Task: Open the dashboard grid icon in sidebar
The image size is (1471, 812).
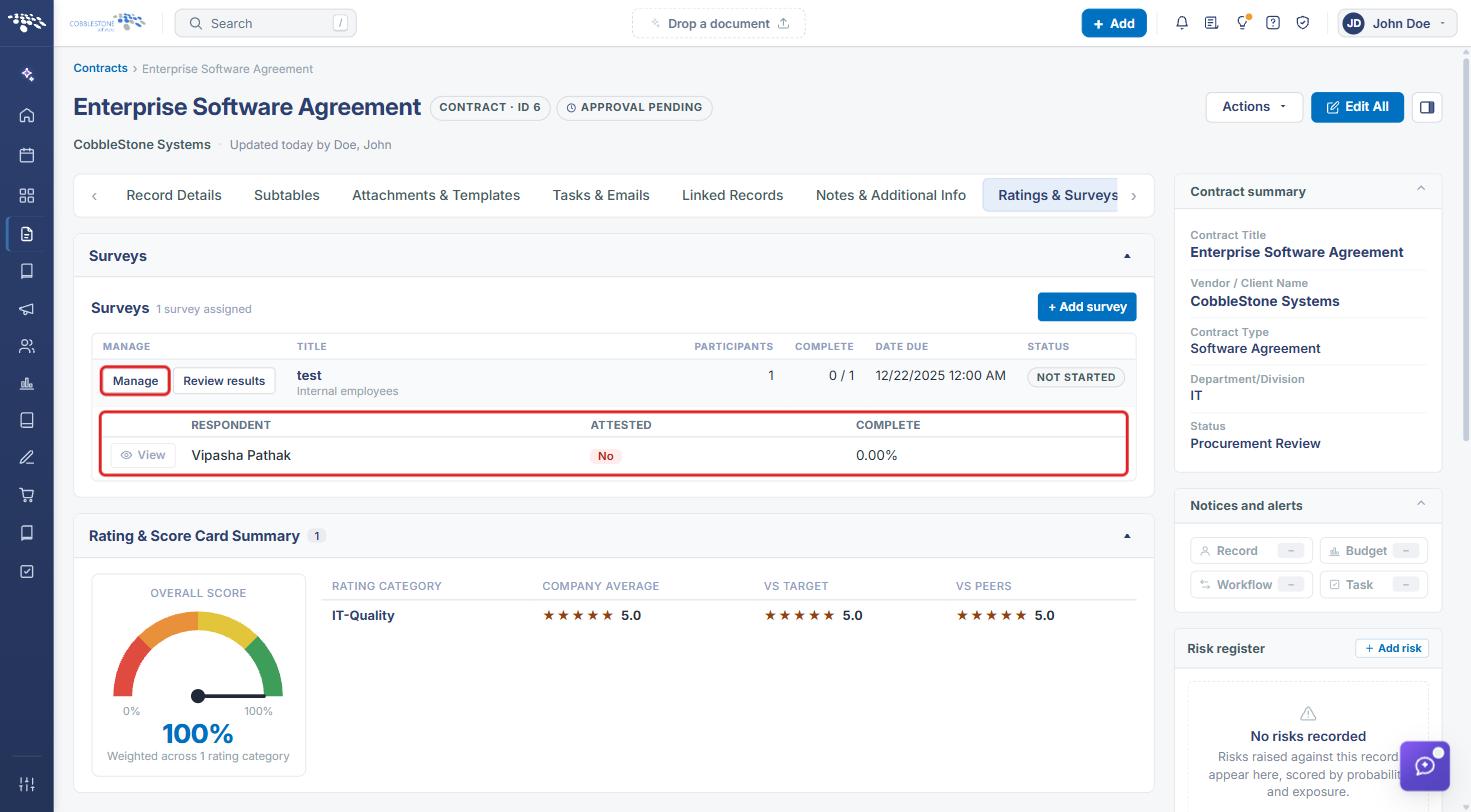Action: point(27,195)
